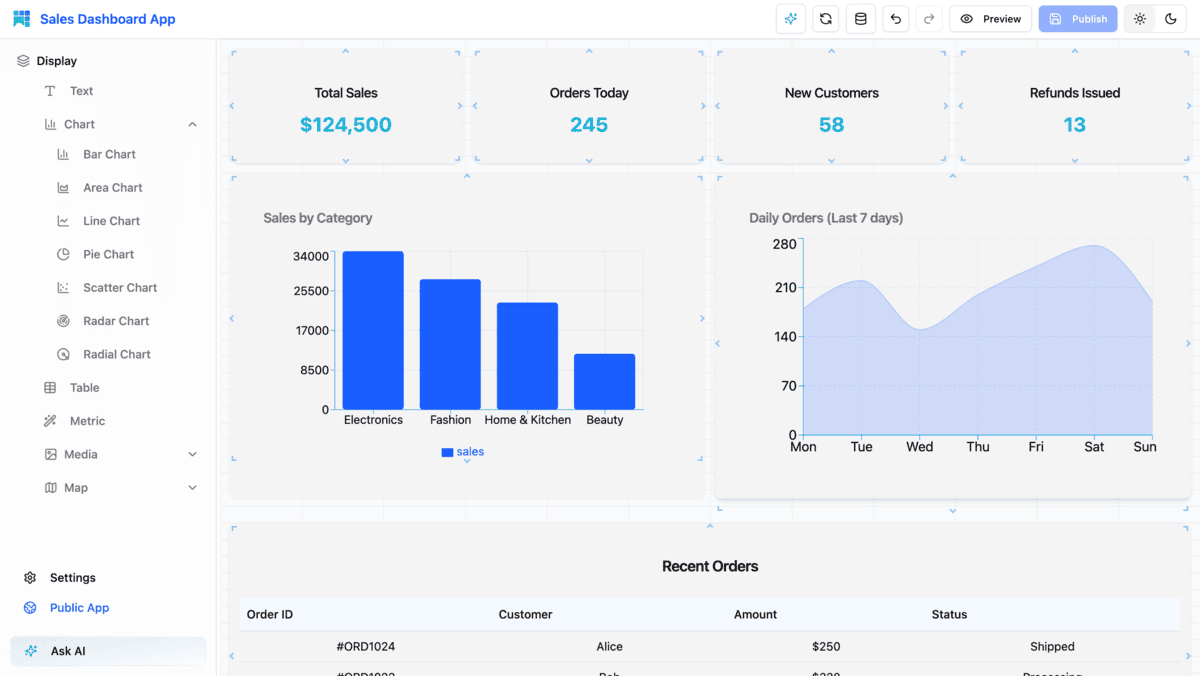Select the Radial Chart component
The height and width of the screenshot is (676, 1200).
116,354
